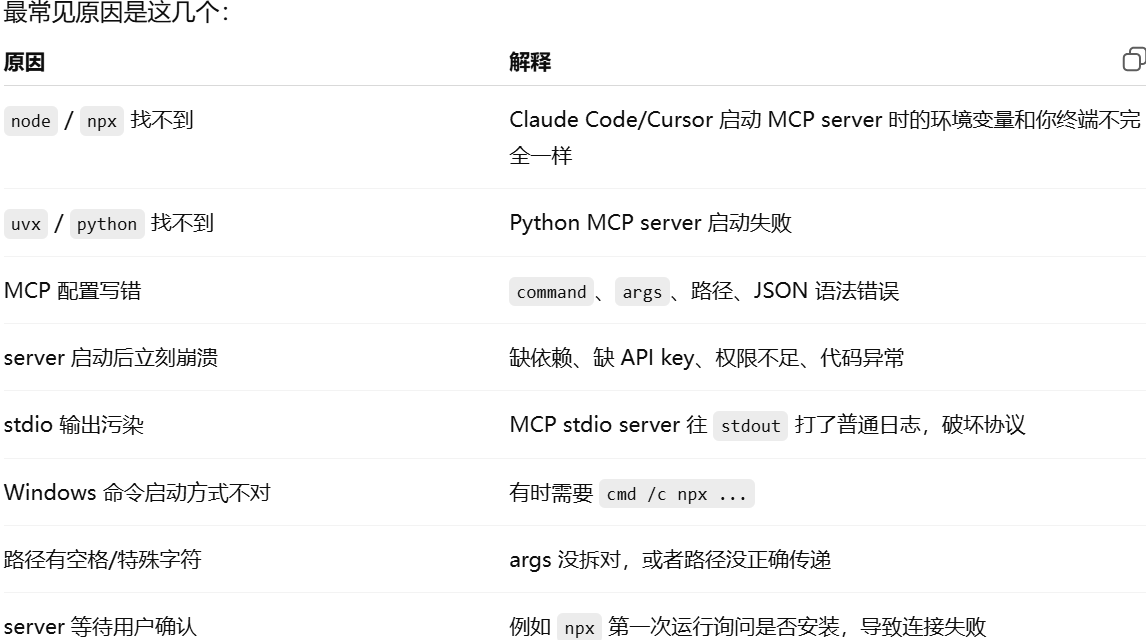Select the 'stdio 输出污染' cell
The height and width of the screenshot is (640, 1146).
[74, 425]
